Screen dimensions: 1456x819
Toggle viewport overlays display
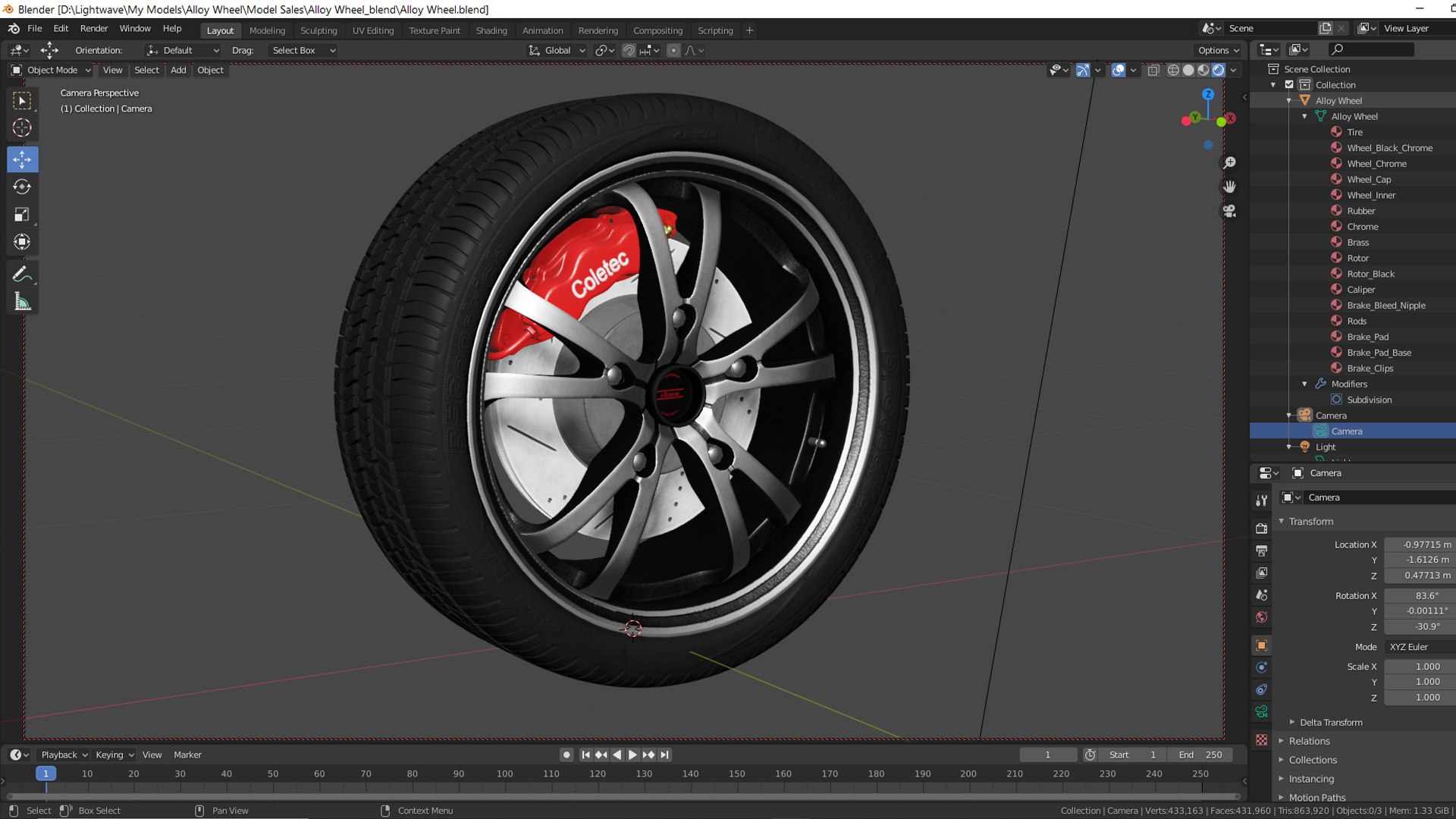coord(1118,71)
